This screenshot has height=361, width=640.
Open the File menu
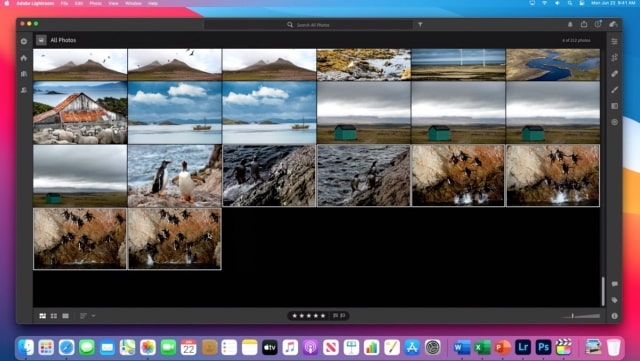point(64,3)
